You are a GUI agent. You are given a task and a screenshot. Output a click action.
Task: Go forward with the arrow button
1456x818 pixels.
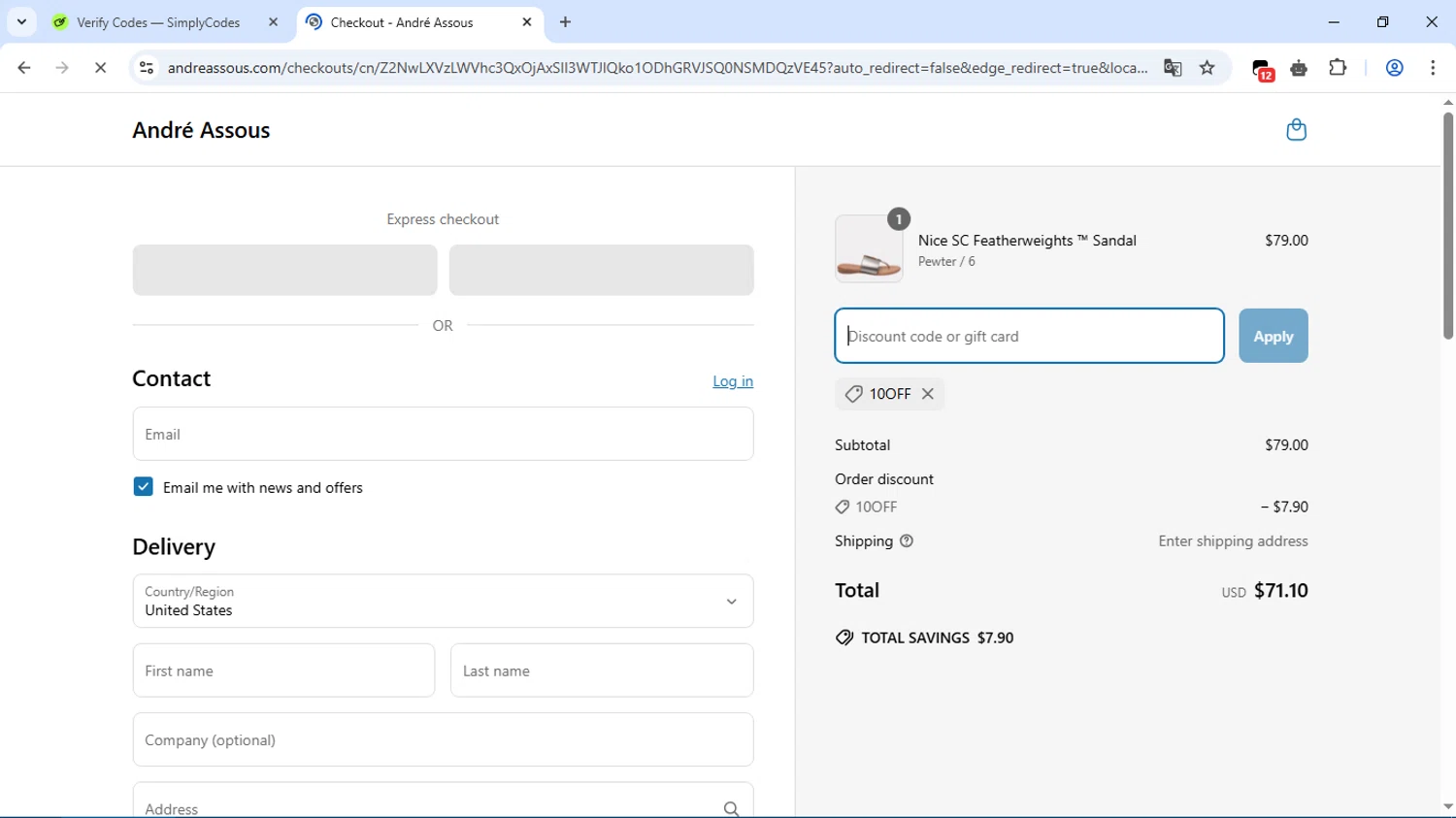click(62, 68)
